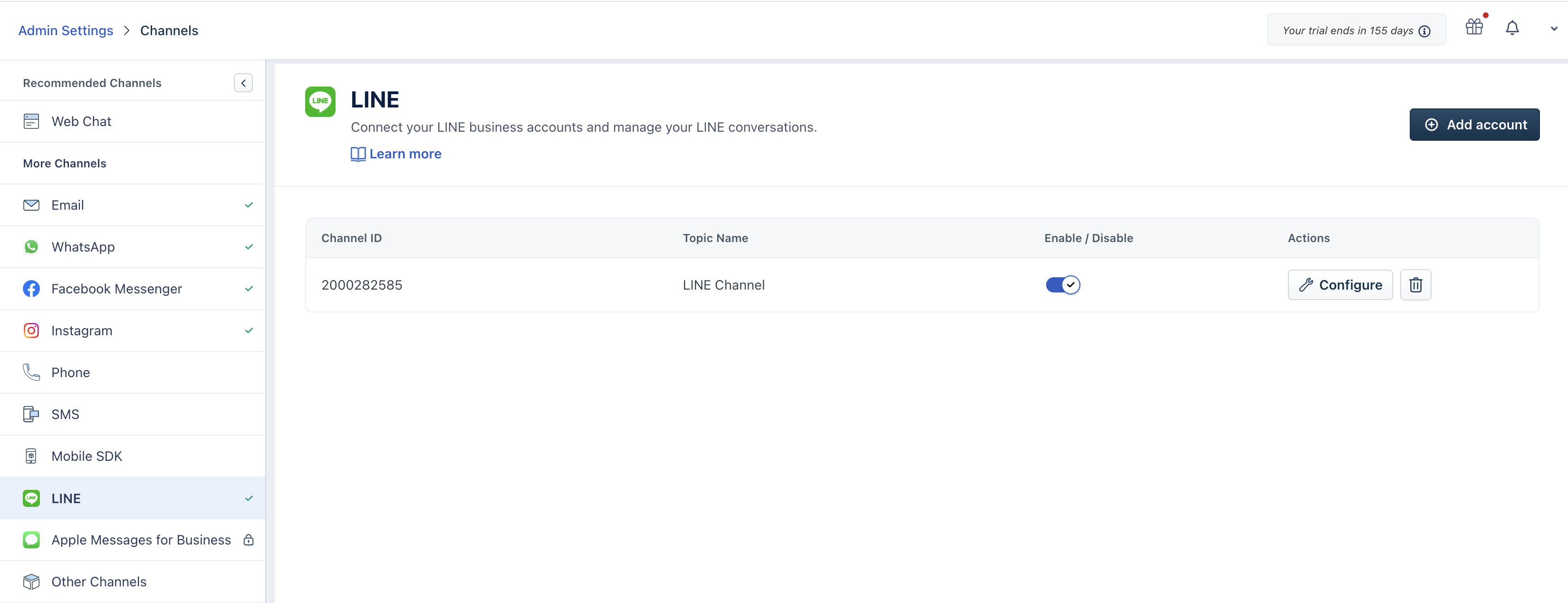Click the trial info circle icon
1568x603 pixels.
[x=1424, y=31]
